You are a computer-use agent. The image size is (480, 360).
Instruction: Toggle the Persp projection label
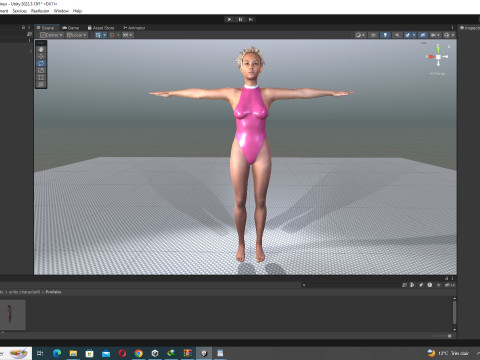pyautogui.click(x=437, y=74)
